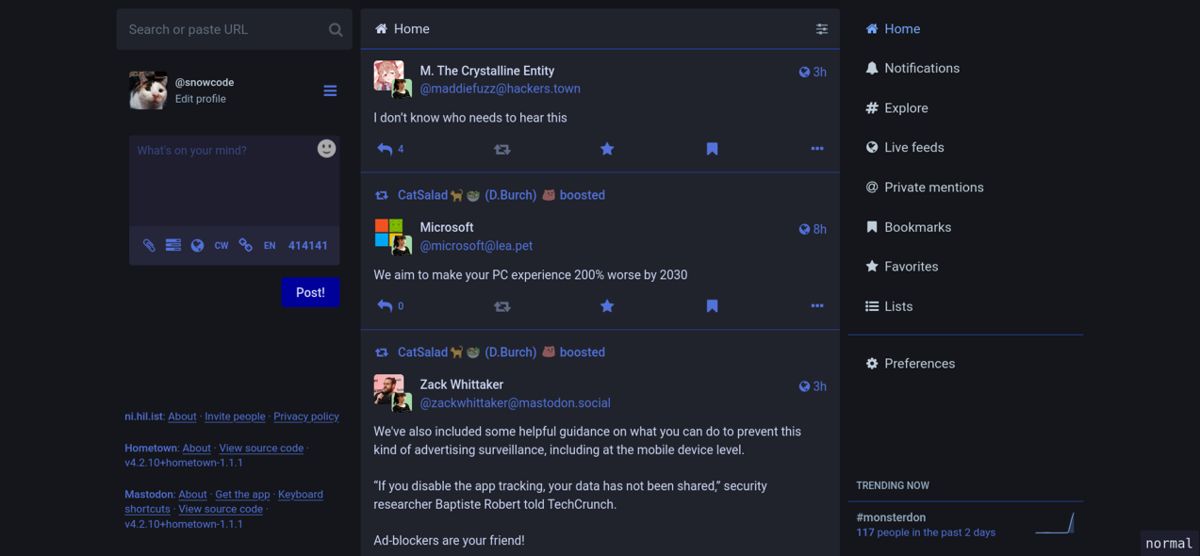The height and width of the screenshot is (556, 1200).
Task: Reply to the Microsoft post
Action: 385,306
